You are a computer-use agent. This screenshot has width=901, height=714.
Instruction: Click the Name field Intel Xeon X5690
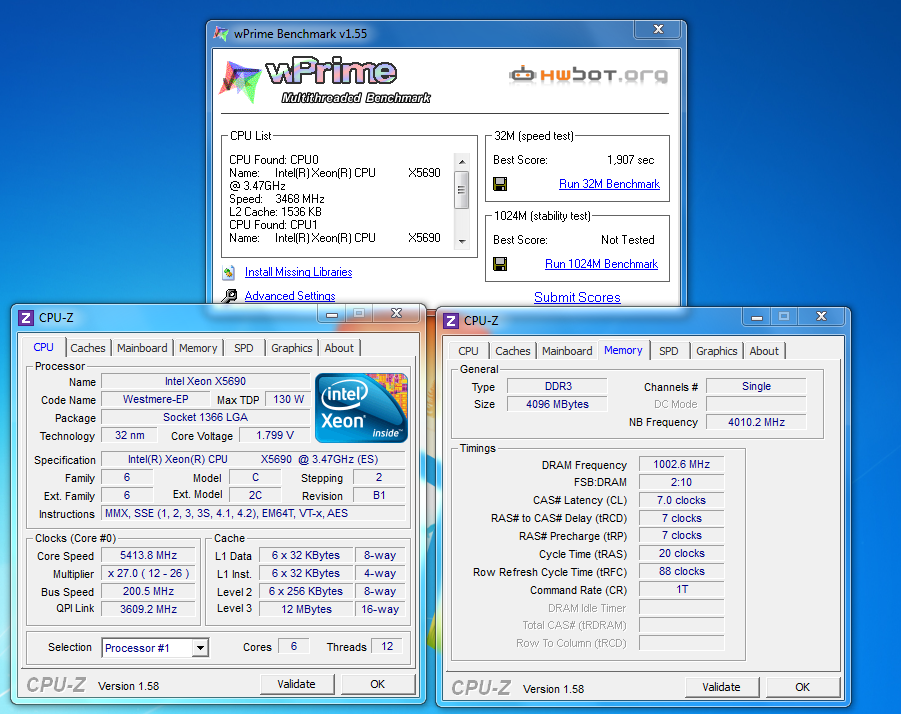(205, 381)
